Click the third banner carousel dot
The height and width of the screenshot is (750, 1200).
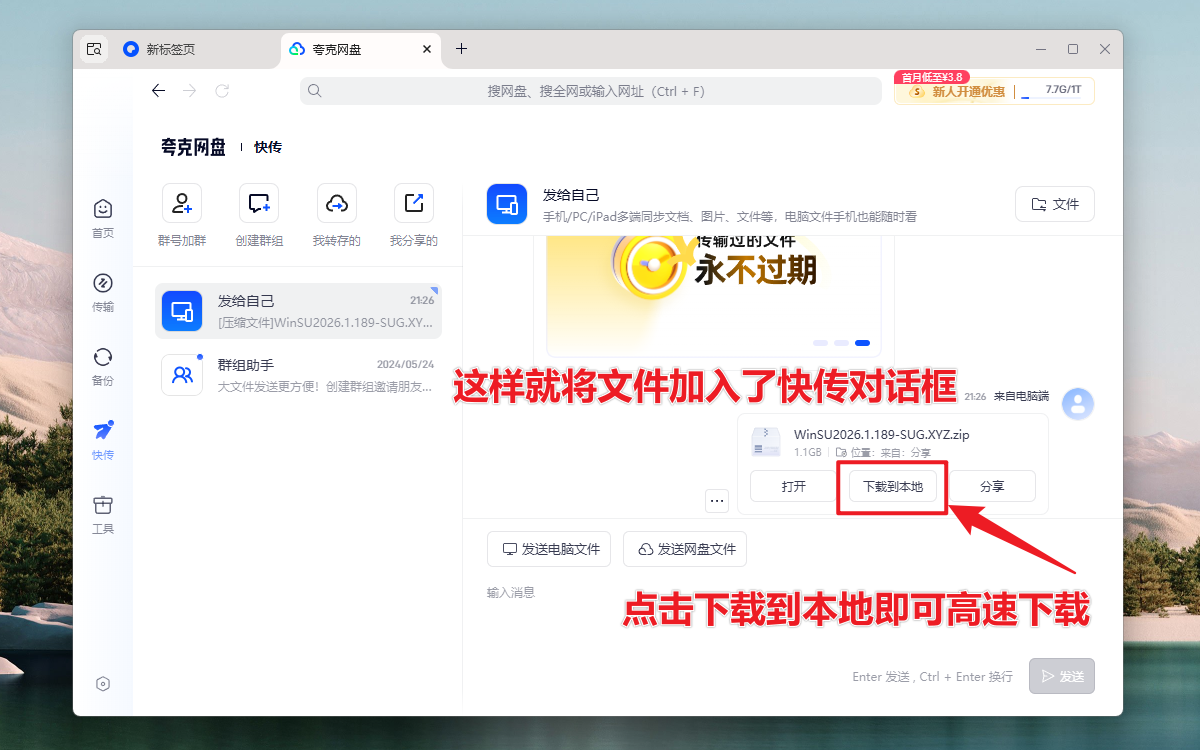click(x=862, y=343)
